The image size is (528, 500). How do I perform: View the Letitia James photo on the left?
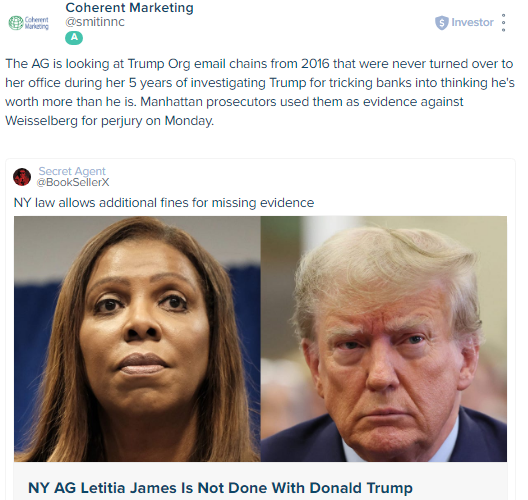(137, 339)
